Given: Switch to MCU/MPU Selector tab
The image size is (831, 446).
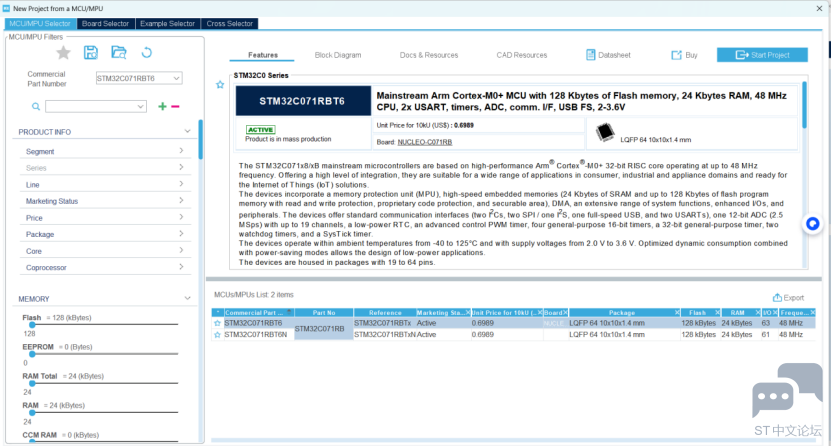Looking at the screenshot, I should pyautogui.click(x=40, y=24).
